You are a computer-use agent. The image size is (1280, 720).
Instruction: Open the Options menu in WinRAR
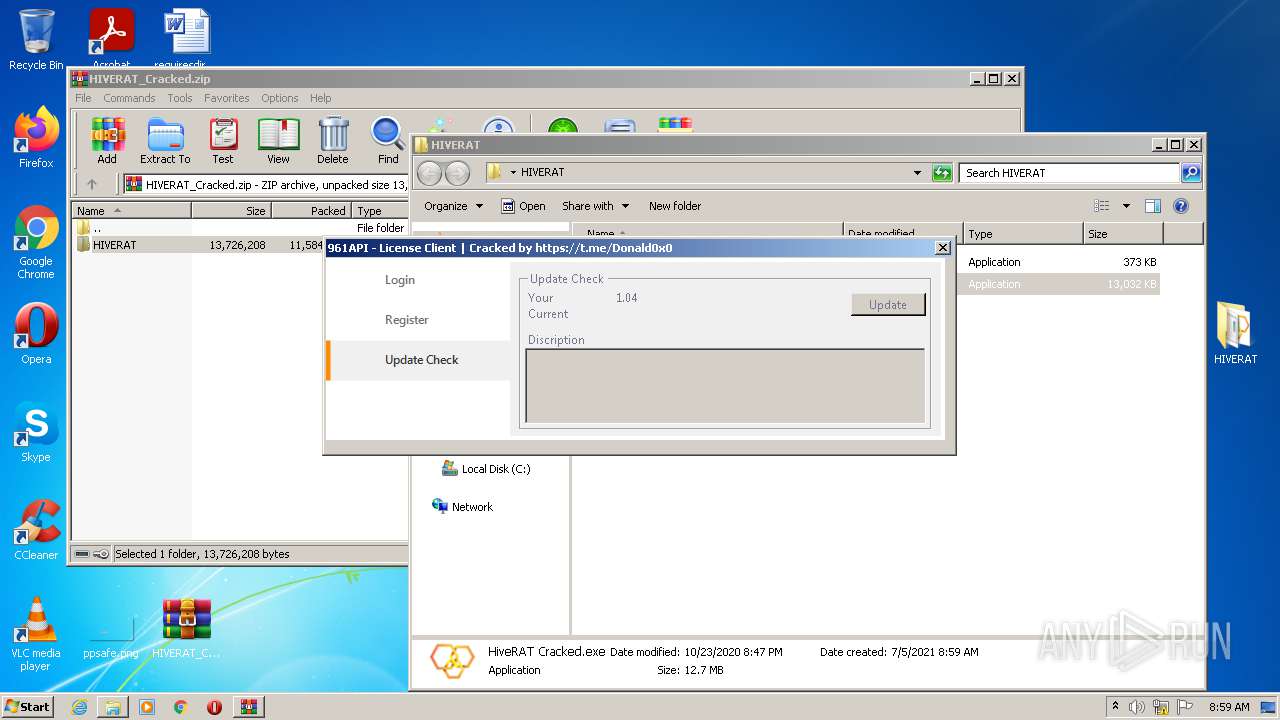(x=280, y=98)
